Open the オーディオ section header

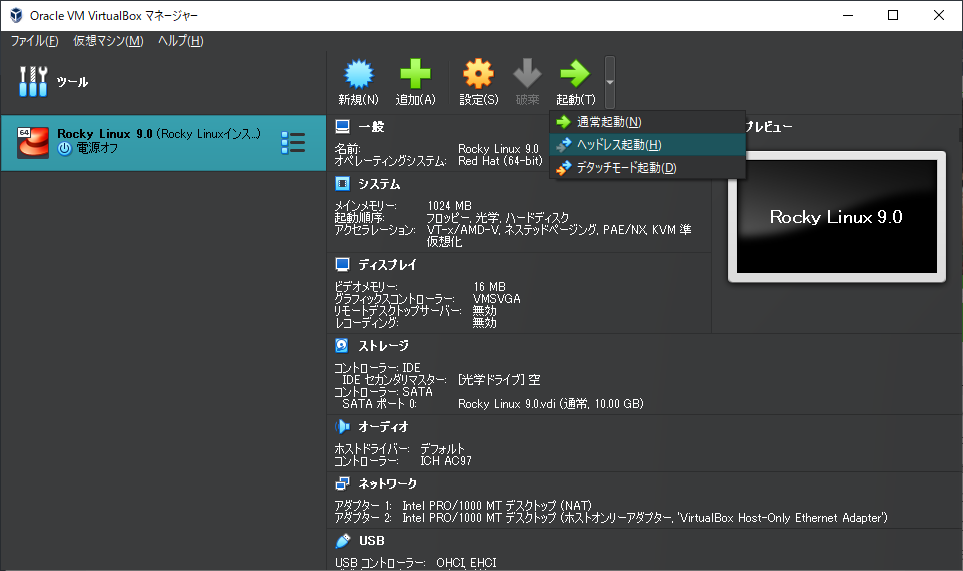pos(384,427)
